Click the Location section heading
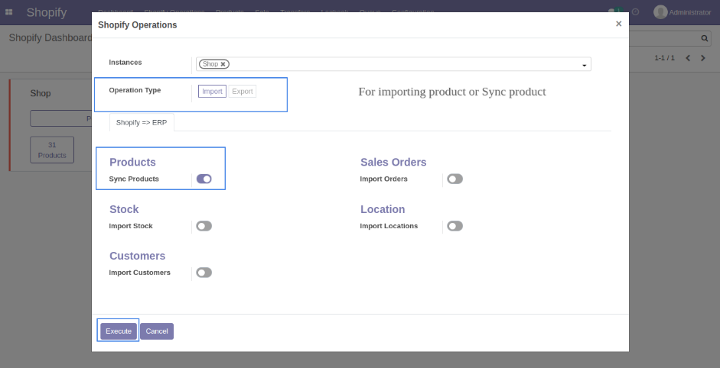 382,209
